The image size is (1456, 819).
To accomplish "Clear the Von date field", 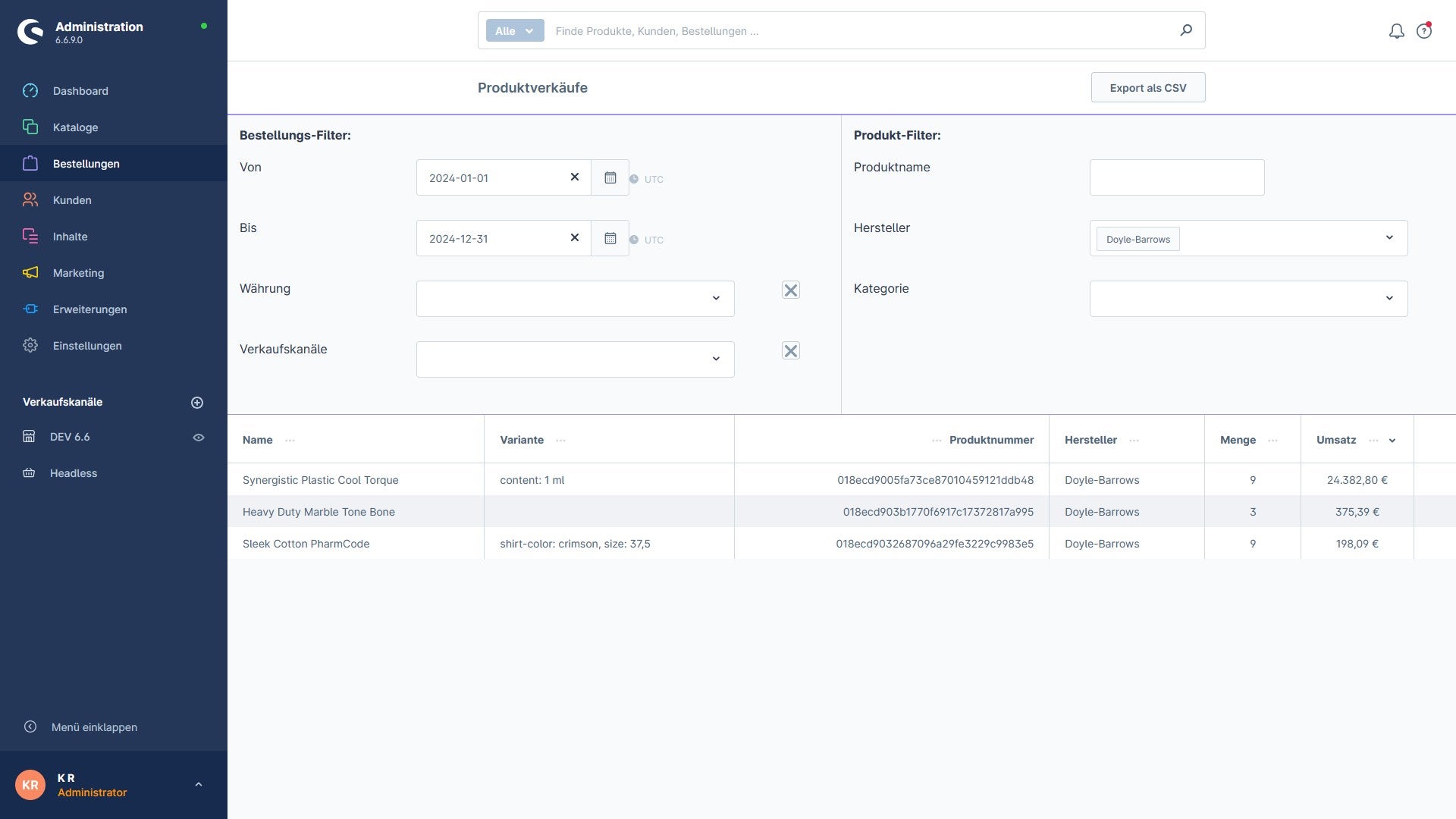I will [574, 177].
